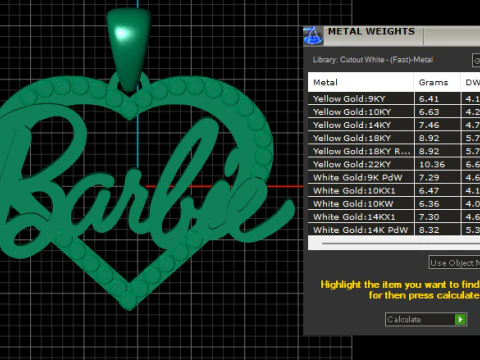Select the Yellow Gold:18KY R... row
Screen dimensions: 480x360
[x=394, y=151]
